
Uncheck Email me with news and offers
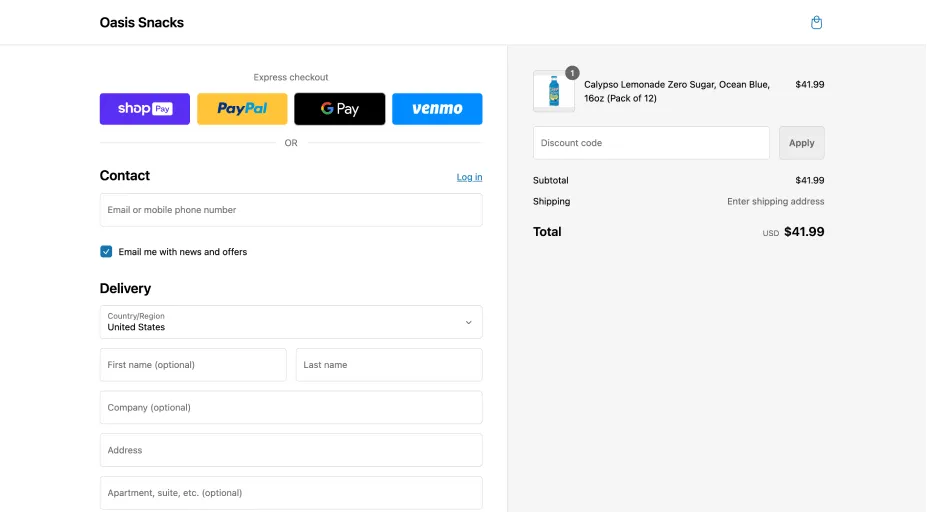[x=106, y=252]
